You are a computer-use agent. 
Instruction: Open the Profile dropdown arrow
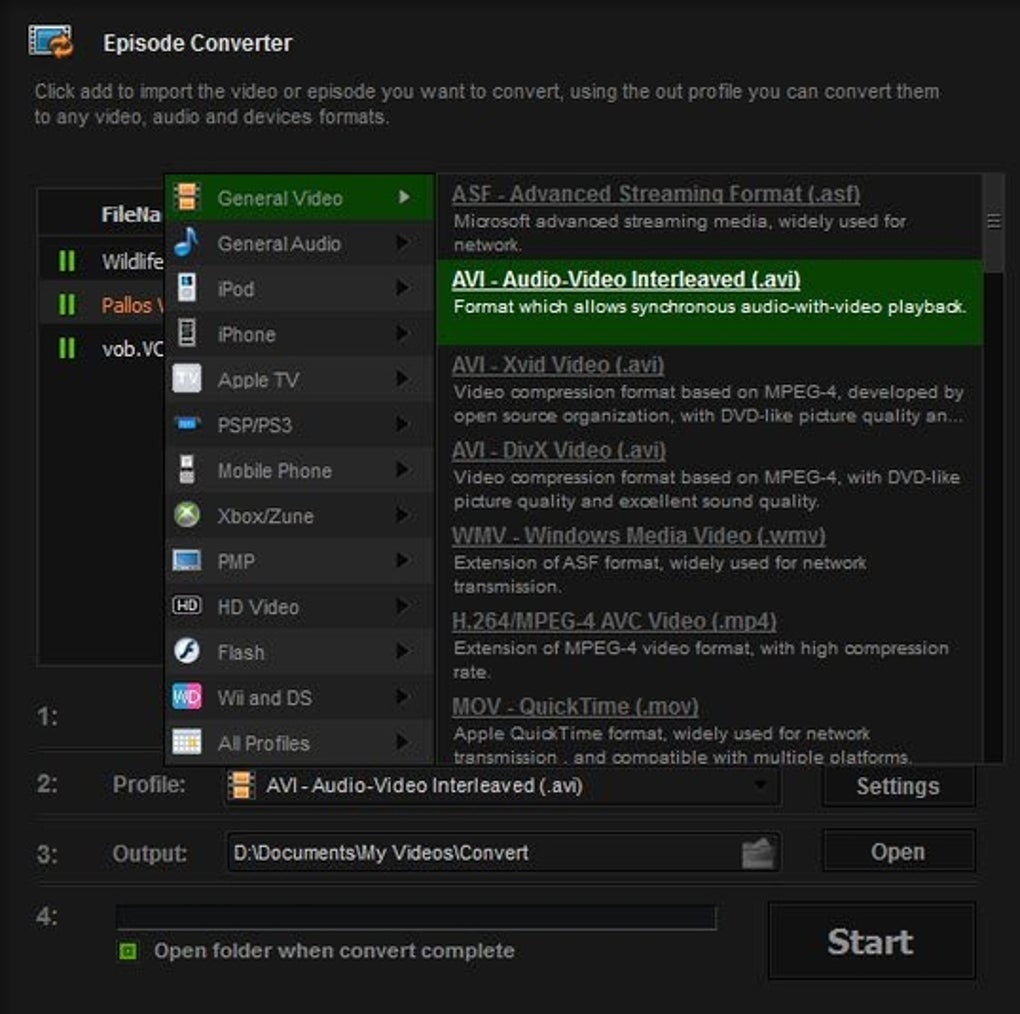tap(759, 785)
